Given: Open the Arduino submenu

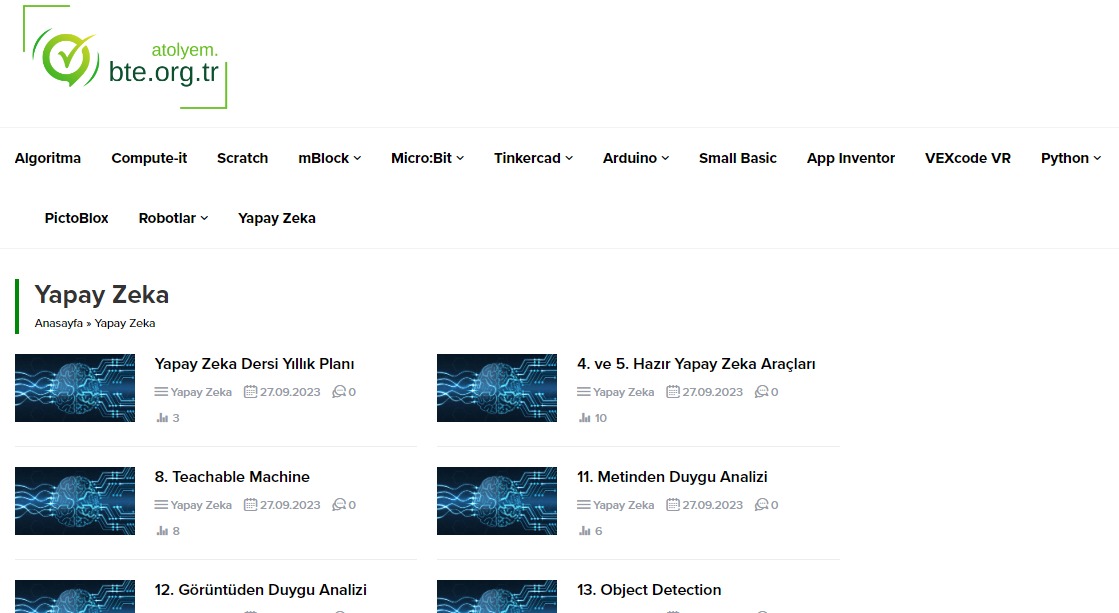Looking at the screenshot, I should pos(636,158).
